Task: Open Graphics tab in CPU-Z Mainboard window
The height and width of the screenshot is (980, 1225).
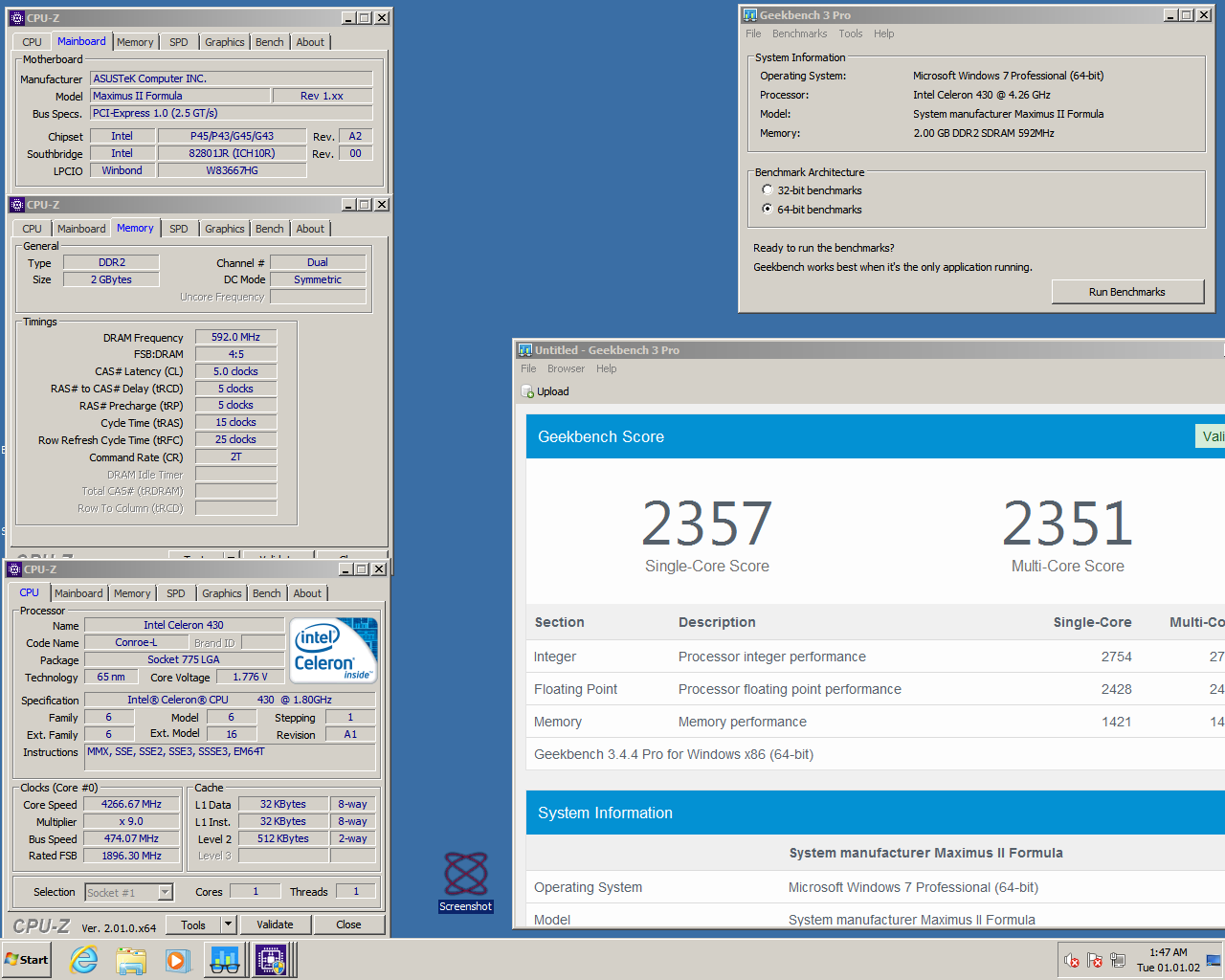Action: pyautogui.click(x=225, y=42)
